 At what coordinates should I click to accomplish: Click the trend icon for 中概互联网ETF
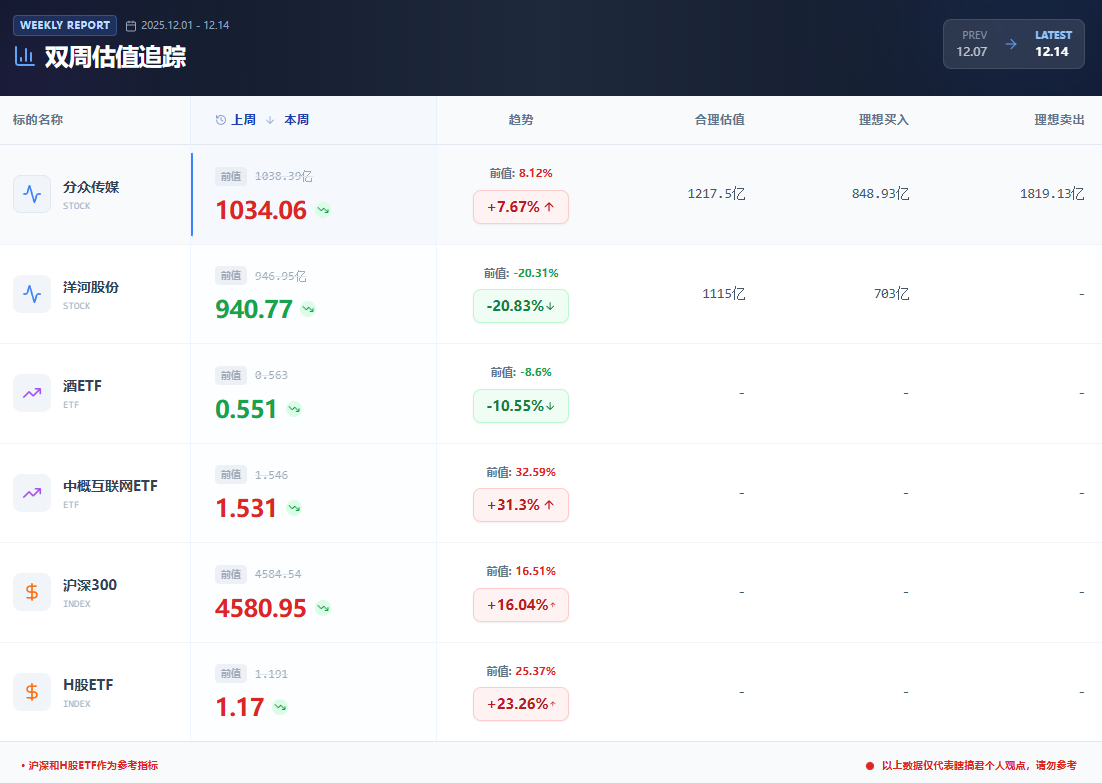(x=32, y=492)
